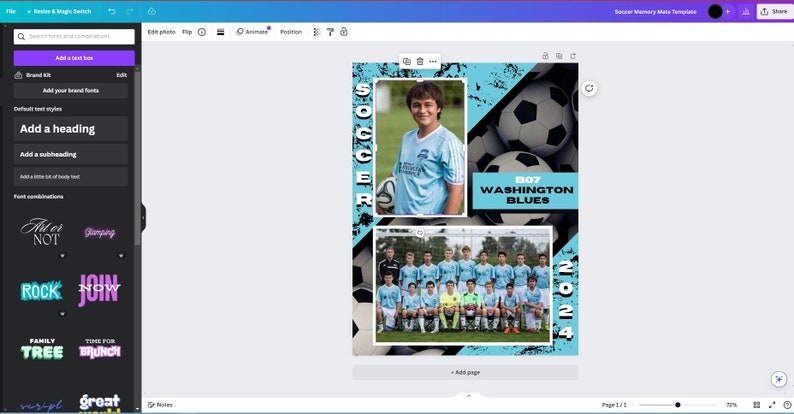
Task: Click the plus add collaborator icon
Action: point(728,11)
